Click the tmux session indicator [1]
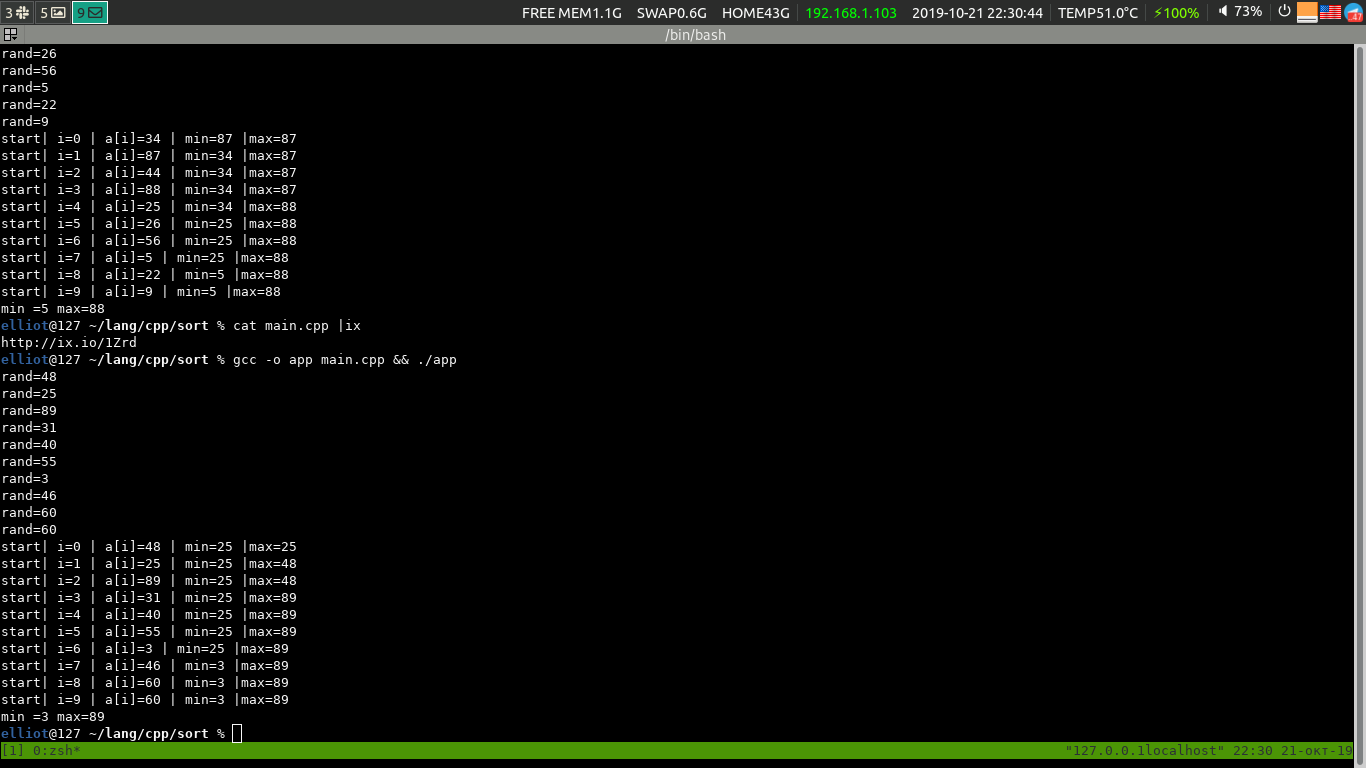 pyautogui.click(x=13, y=750)
